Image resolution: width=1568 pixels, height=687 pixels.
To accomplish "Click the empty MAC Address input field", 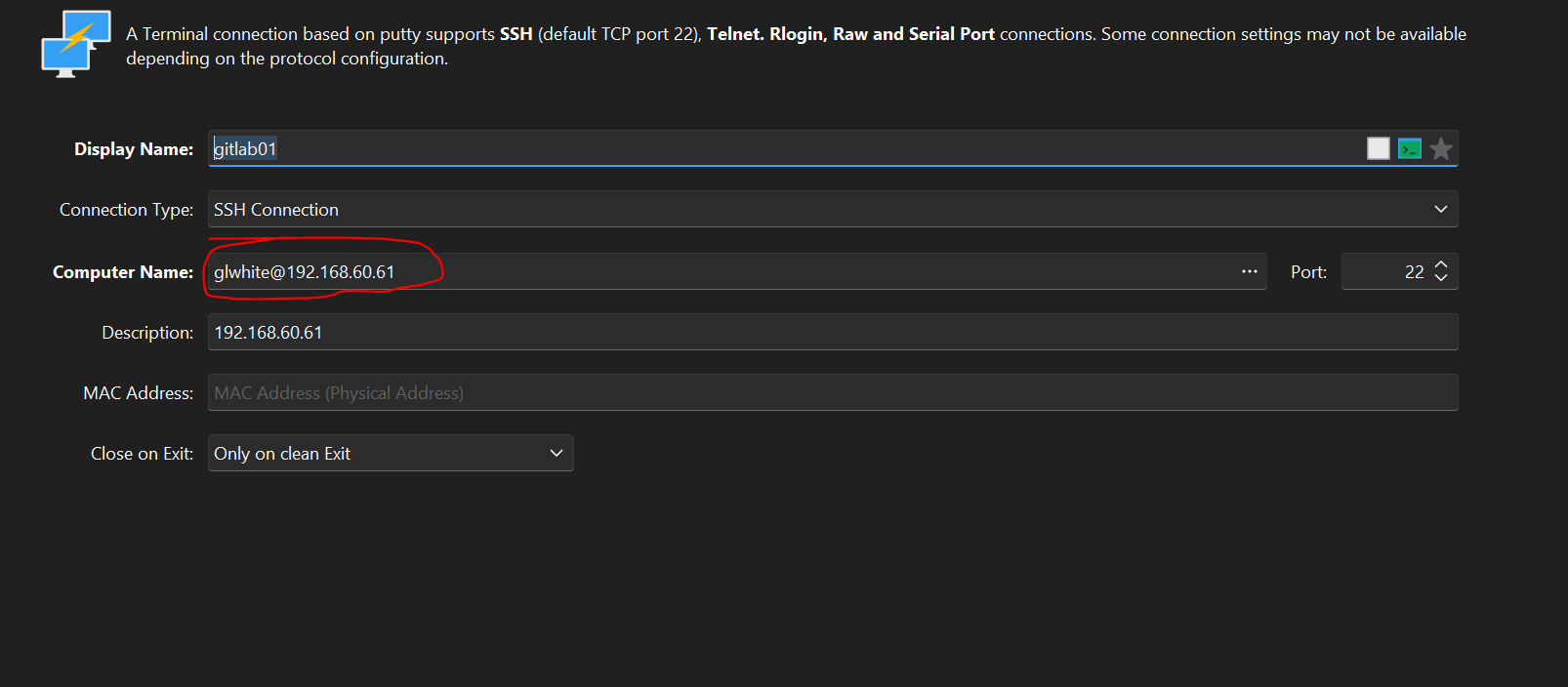I will coord(830,393).
